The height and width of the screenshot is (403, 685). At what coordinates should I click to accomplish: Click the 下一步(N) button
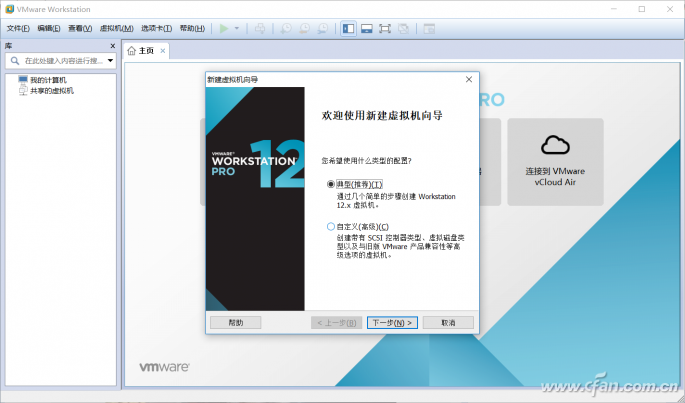[392, 323]
